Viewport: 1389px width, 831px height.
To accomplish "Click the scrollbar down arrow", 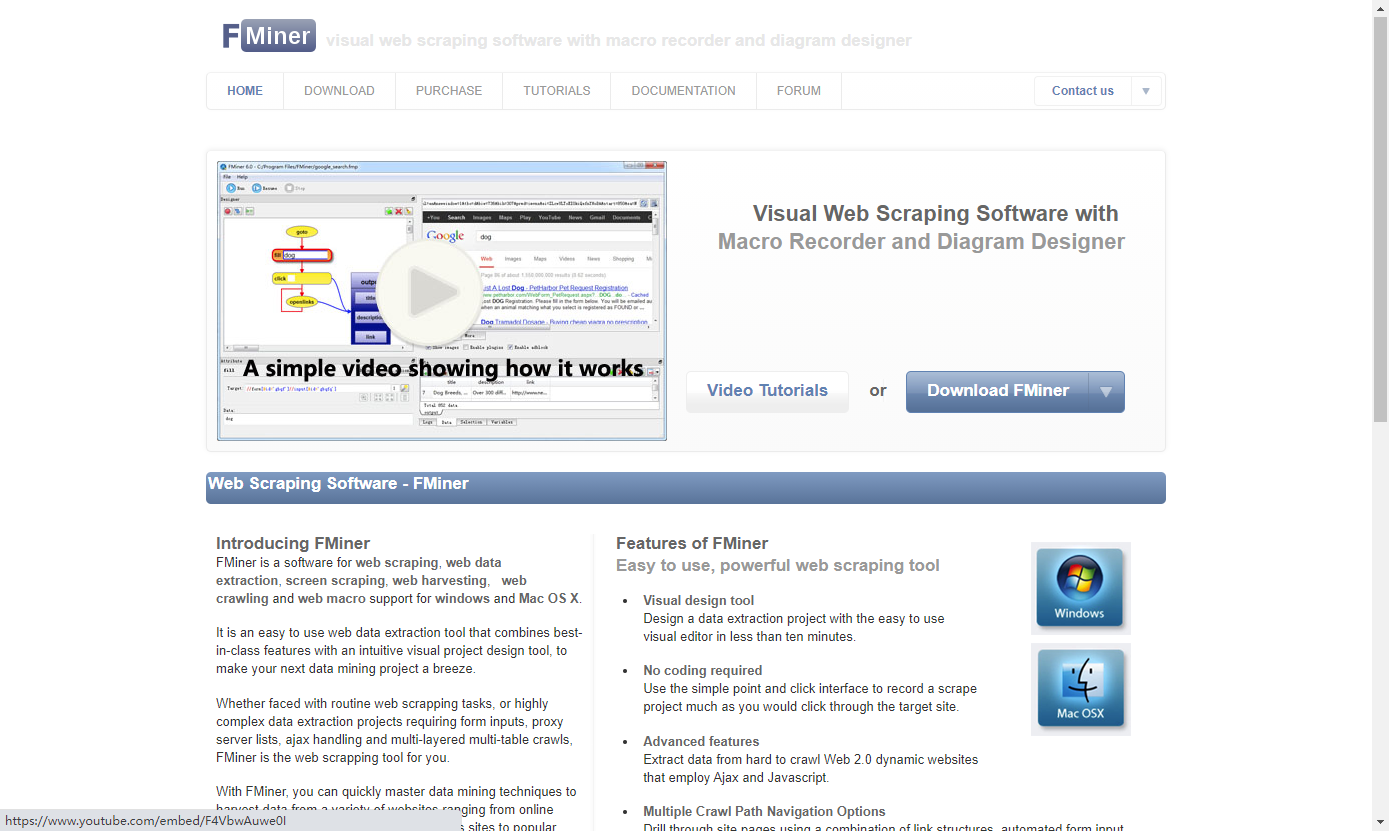I will [1380, 822].
